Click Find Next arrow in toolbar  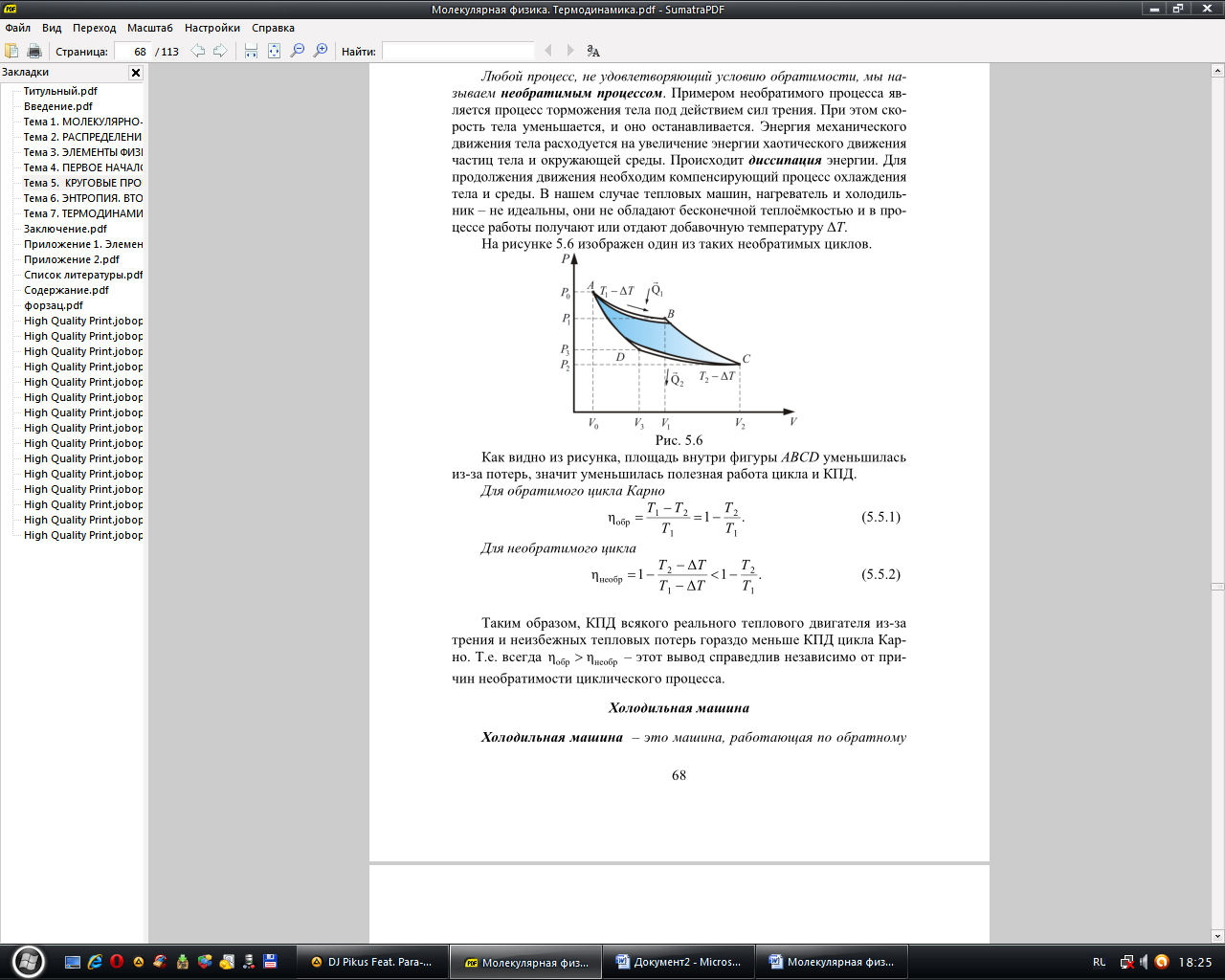[570, 51]
